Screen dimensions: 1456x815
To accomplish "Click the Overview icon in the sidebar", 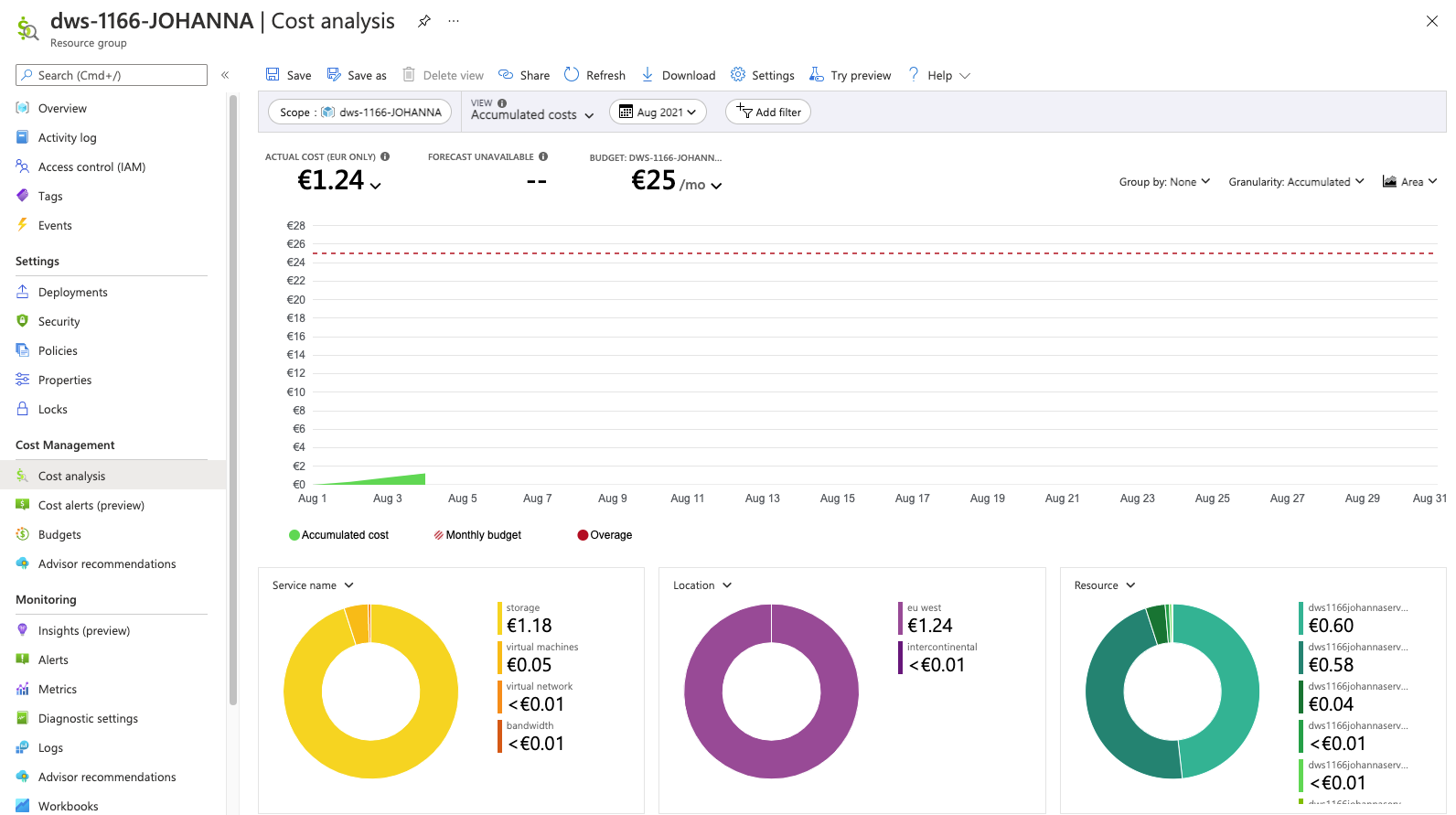I will 23,108.
